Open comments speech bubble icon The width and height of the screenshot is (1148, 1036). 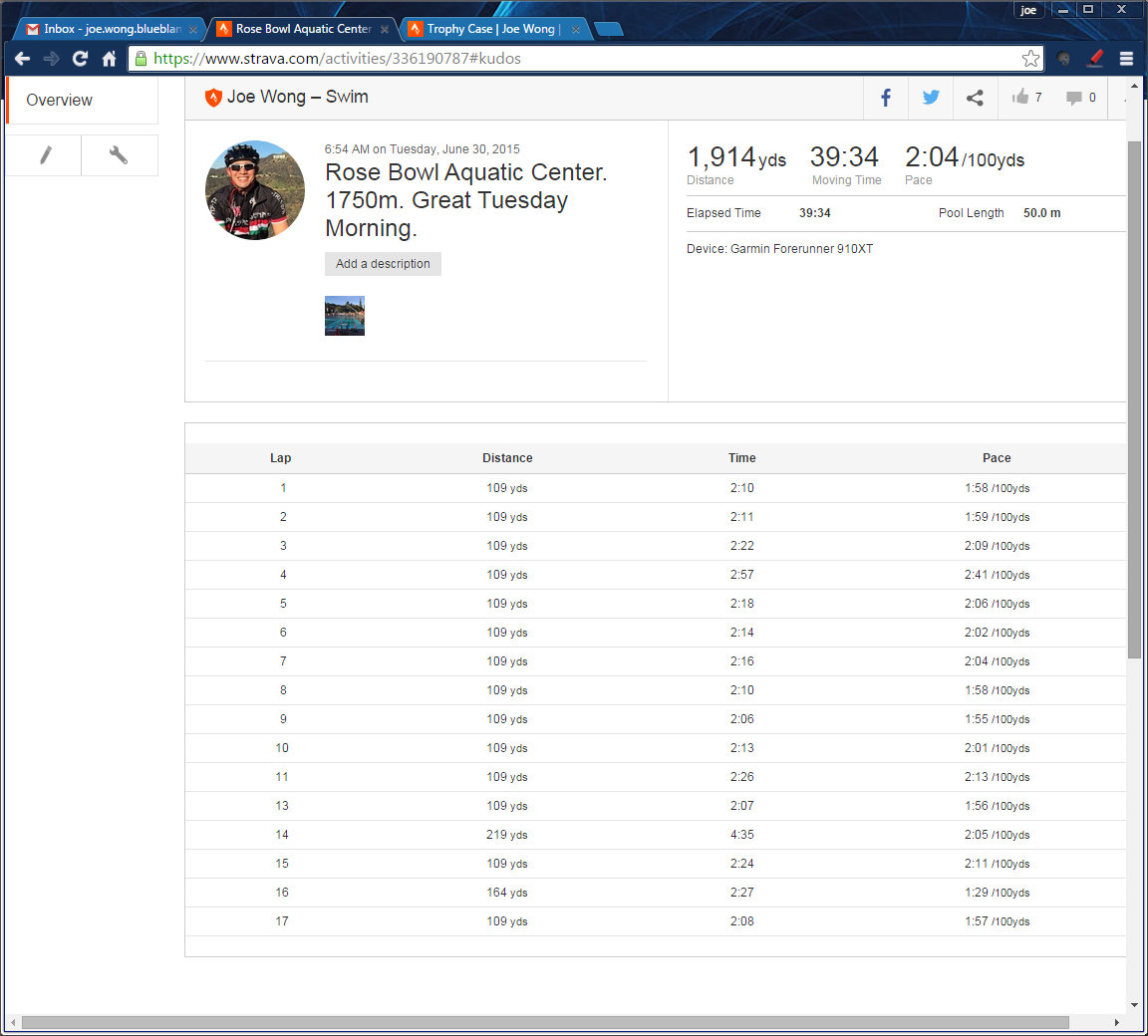[x=1074, y=98]
